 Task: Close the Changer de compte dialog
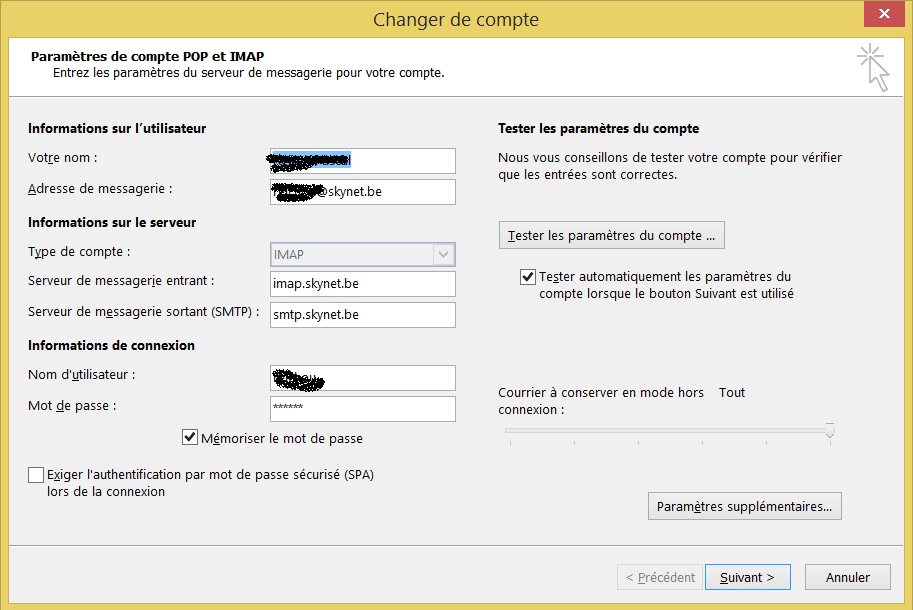click(x=881, y=16)
